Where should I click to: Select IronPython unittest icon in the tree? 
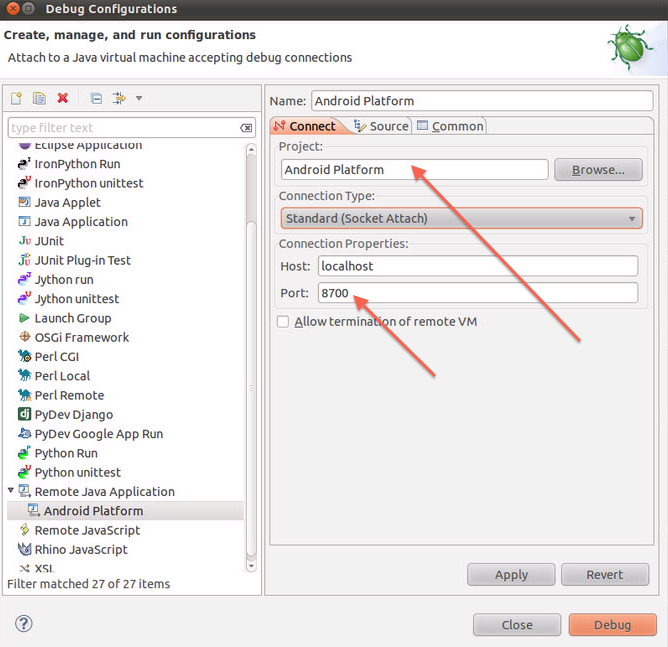click(24, 183)
